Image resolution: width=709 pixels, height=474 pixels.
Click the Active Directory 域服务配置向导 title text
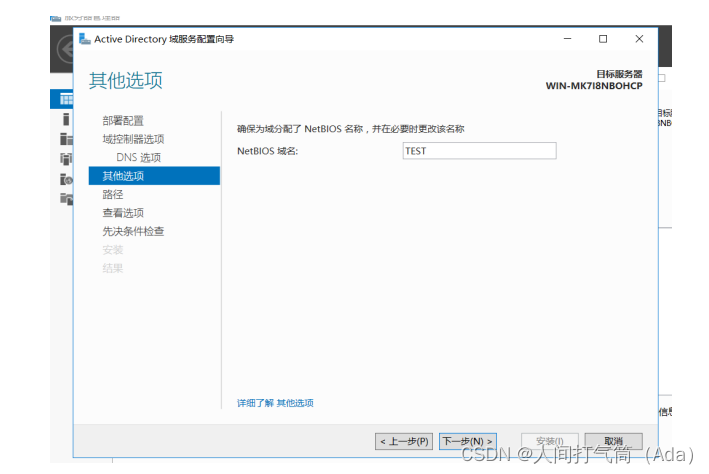coord(164,39)
